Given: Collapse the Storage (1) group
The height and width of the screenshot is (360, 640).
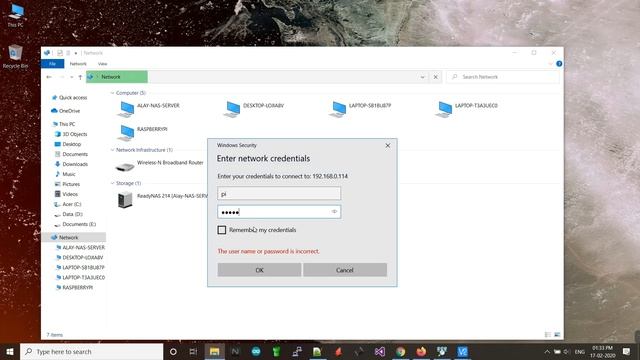Looking at the screenshot, I should (x=113, y=183).
